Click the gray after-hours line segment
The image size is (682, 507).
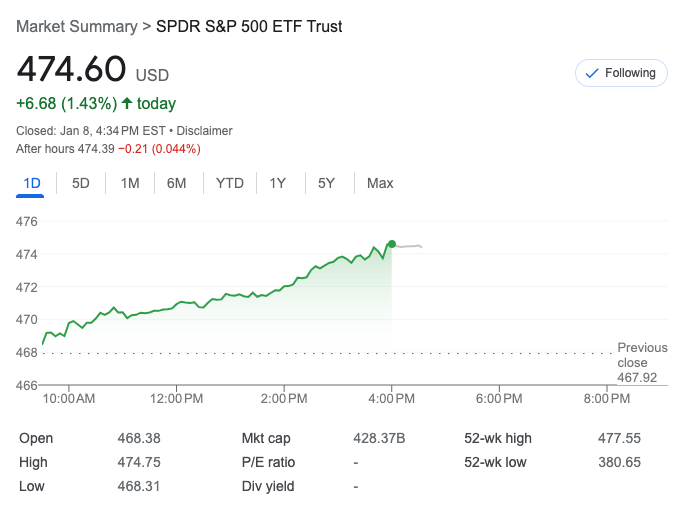pyautogui.click(x=409, y=245)
